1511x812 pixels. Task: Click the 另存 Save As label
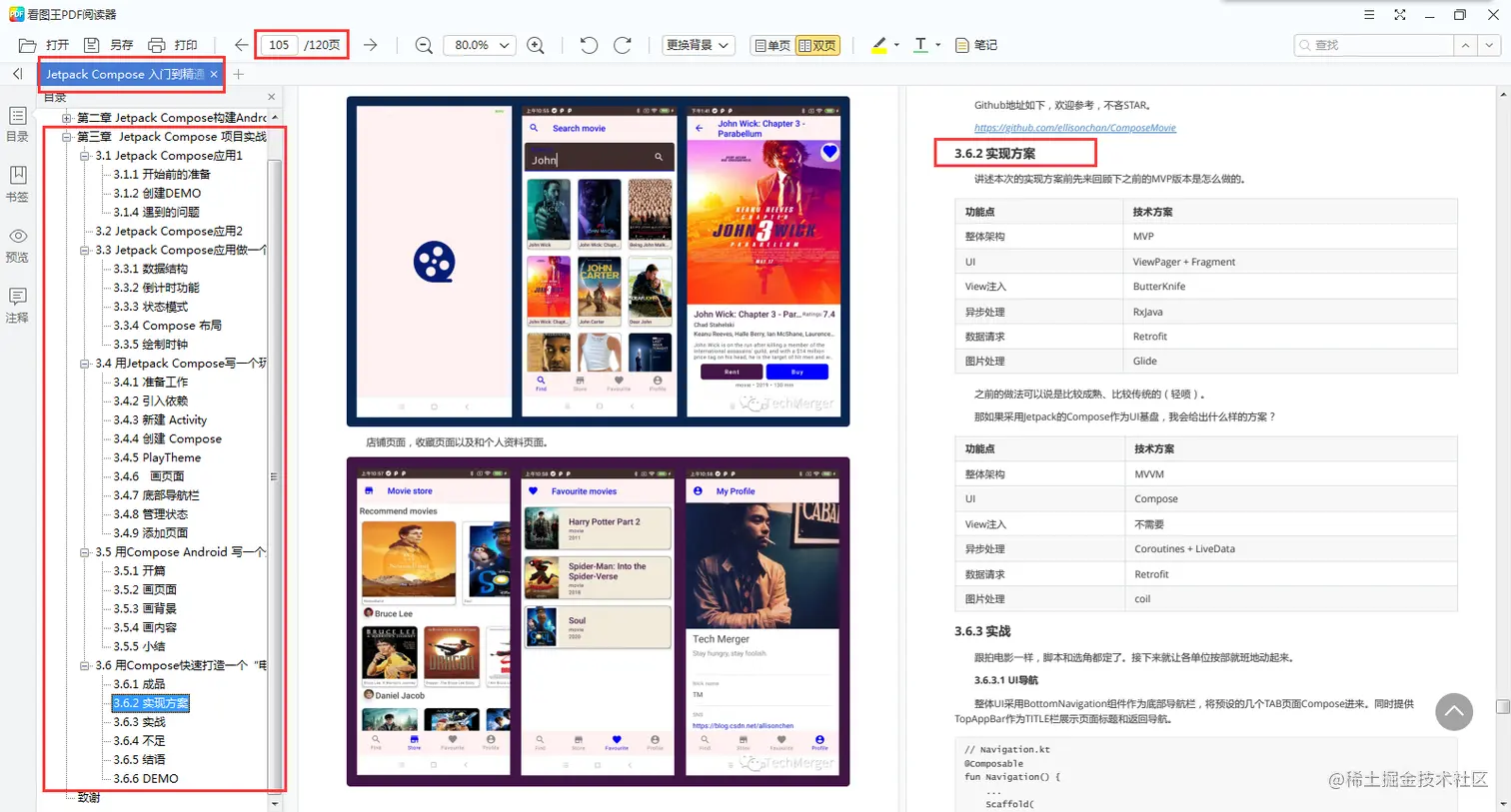tap(122, 45)
